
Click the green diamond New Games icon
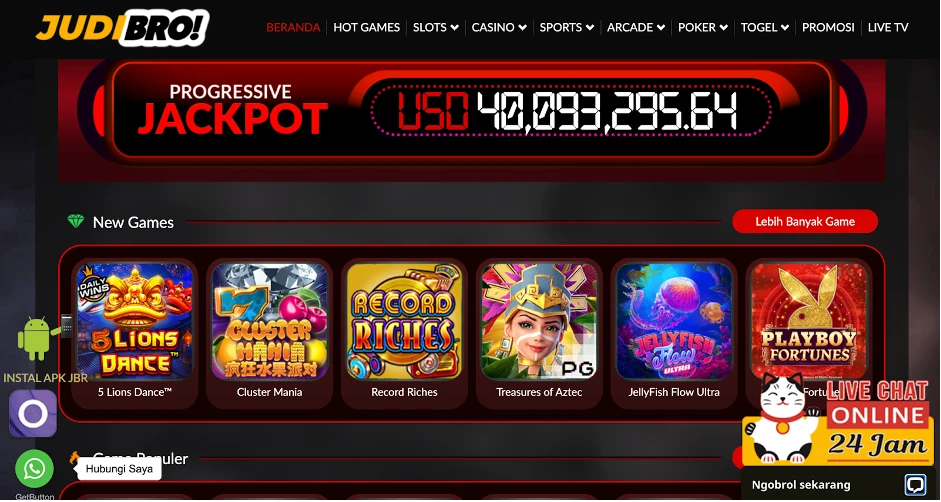click(x=76, y=222)
